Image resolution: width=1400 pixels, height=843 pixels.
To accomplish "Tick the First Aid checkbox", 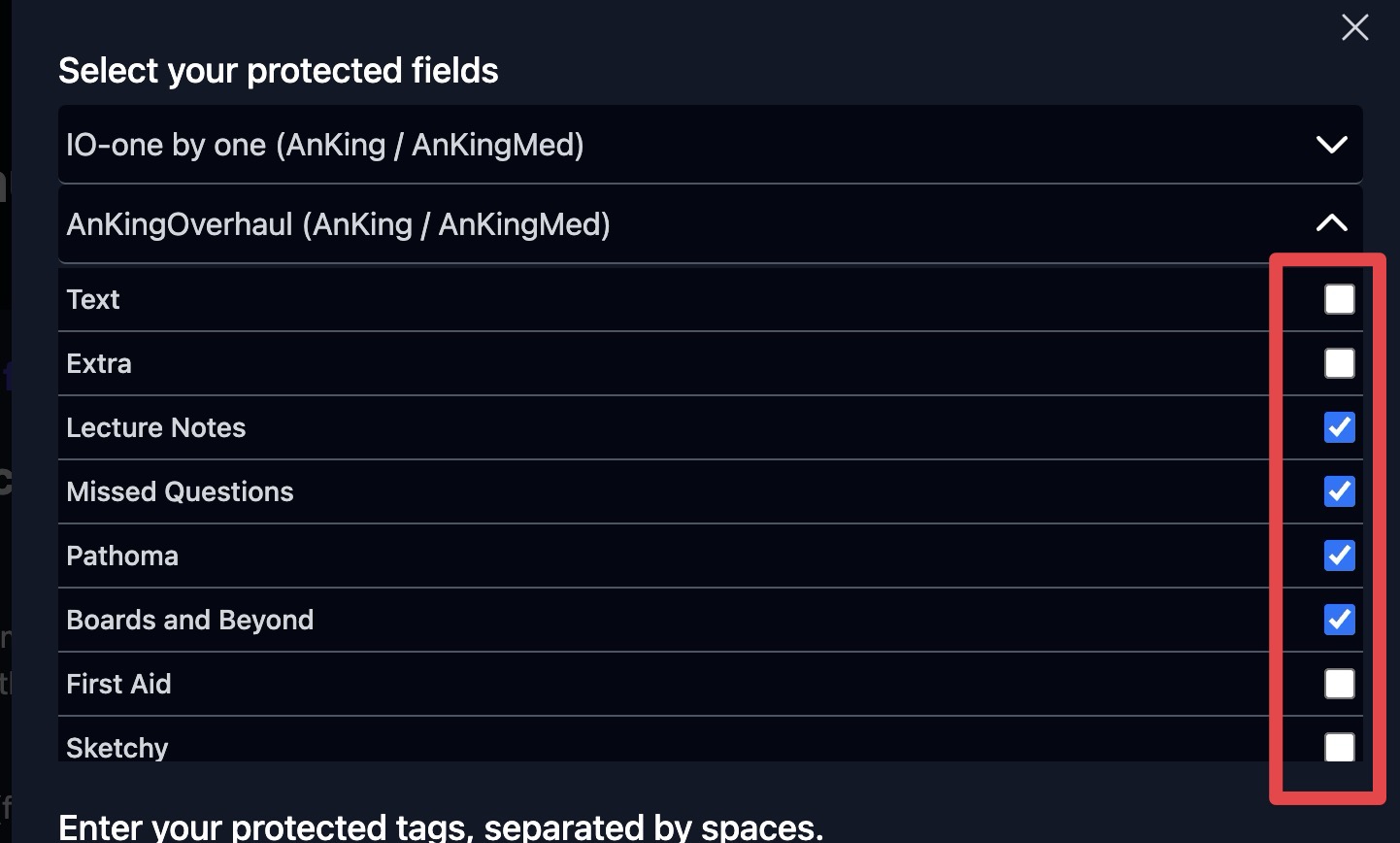I will 1339,684.
